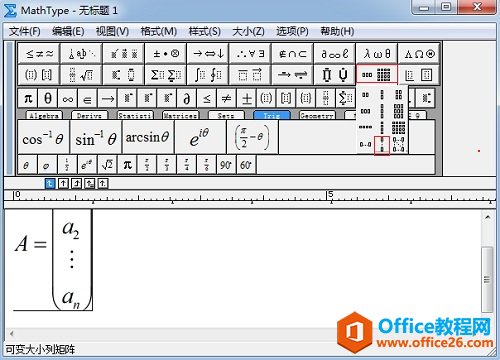
Task: Insert a 4x4 matrix template
Action: point(398,127)
